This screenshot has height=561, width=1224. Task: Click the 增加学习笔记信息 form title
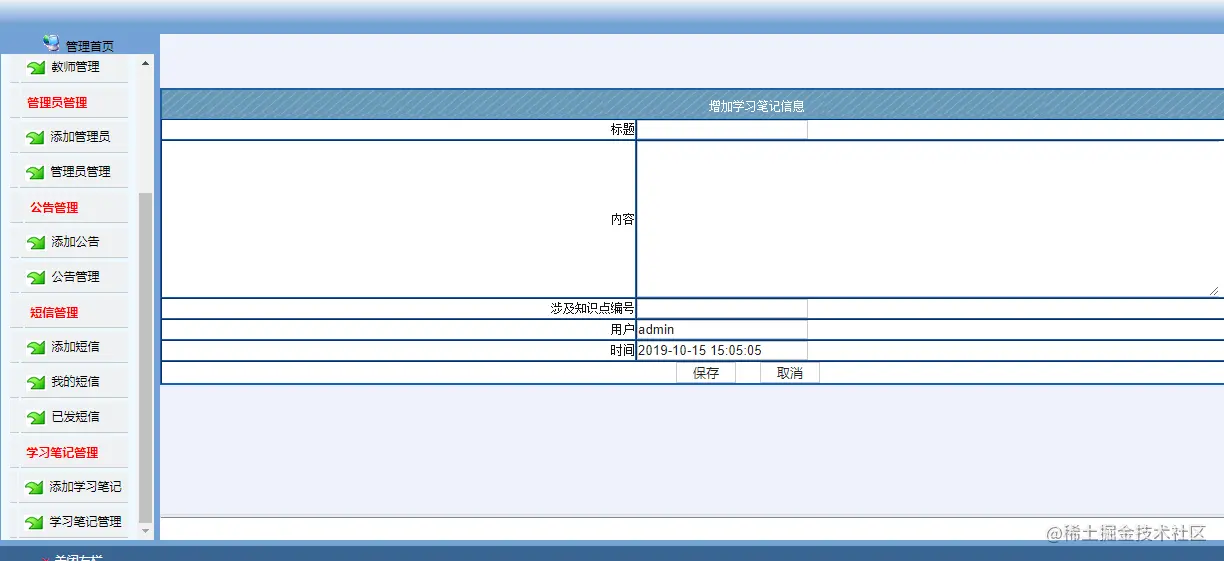point(757,106)
